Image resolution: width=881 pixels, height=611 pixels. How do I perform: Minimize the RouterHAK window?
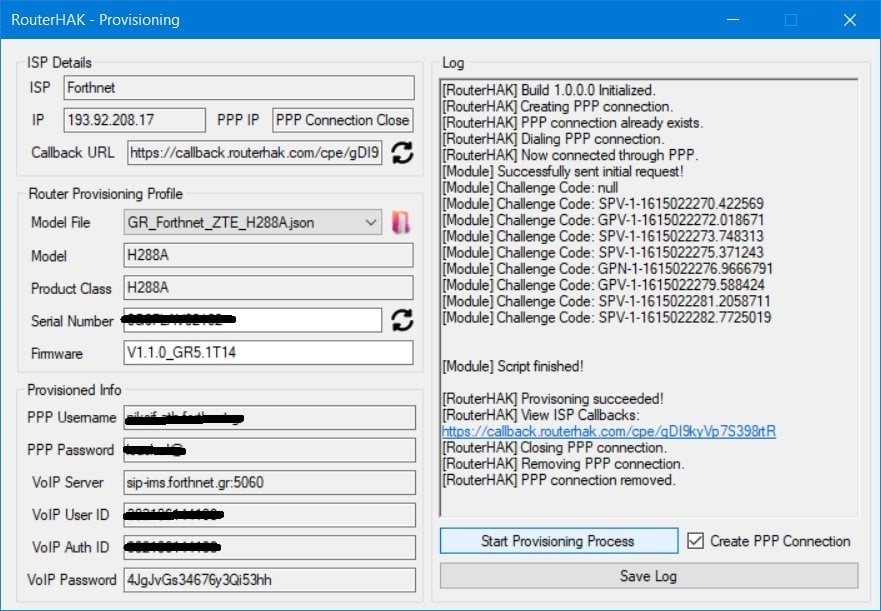click(733, 20)
